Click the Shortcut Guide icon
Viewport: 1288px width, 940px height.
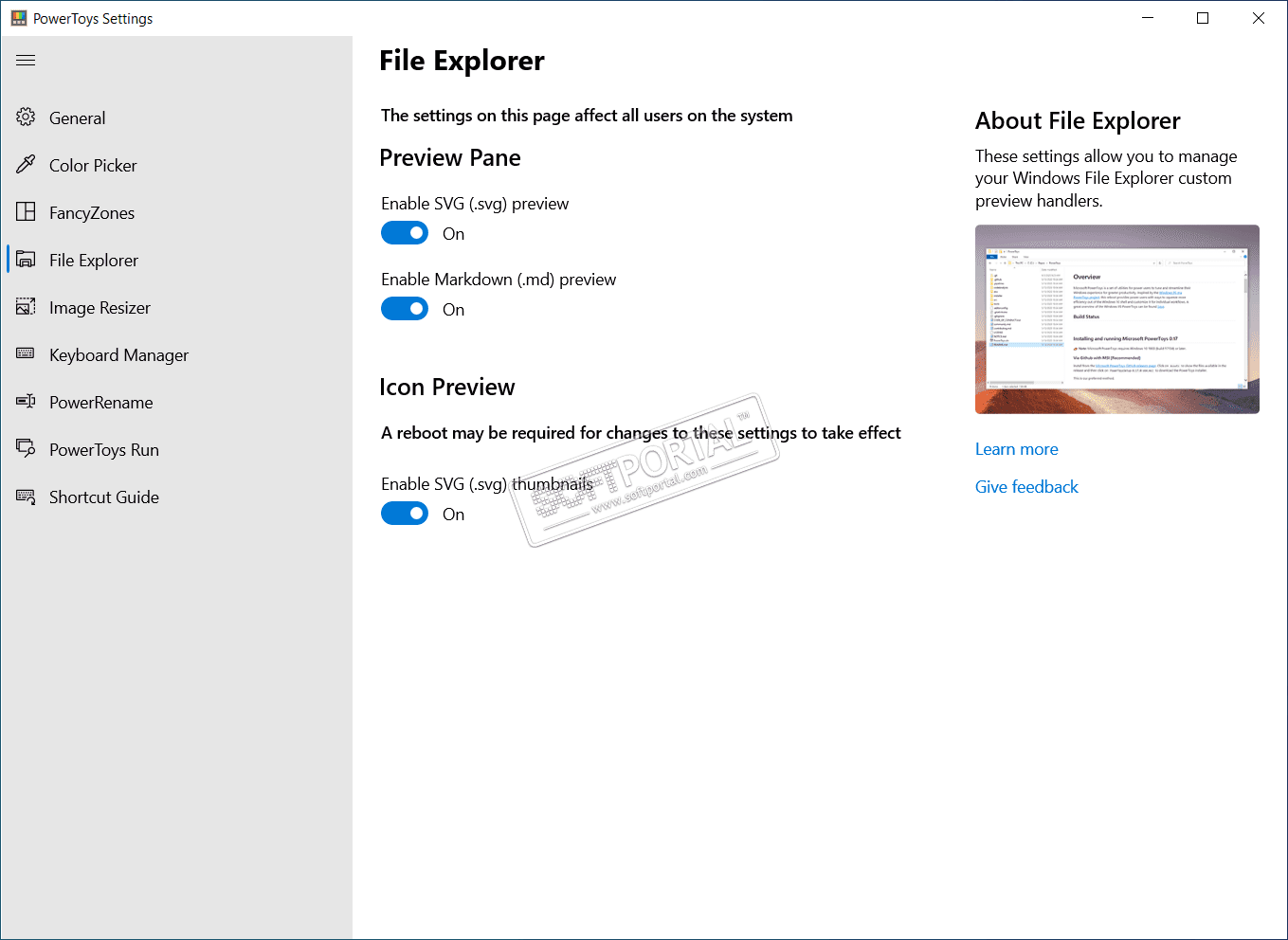(x=26, y=497)
